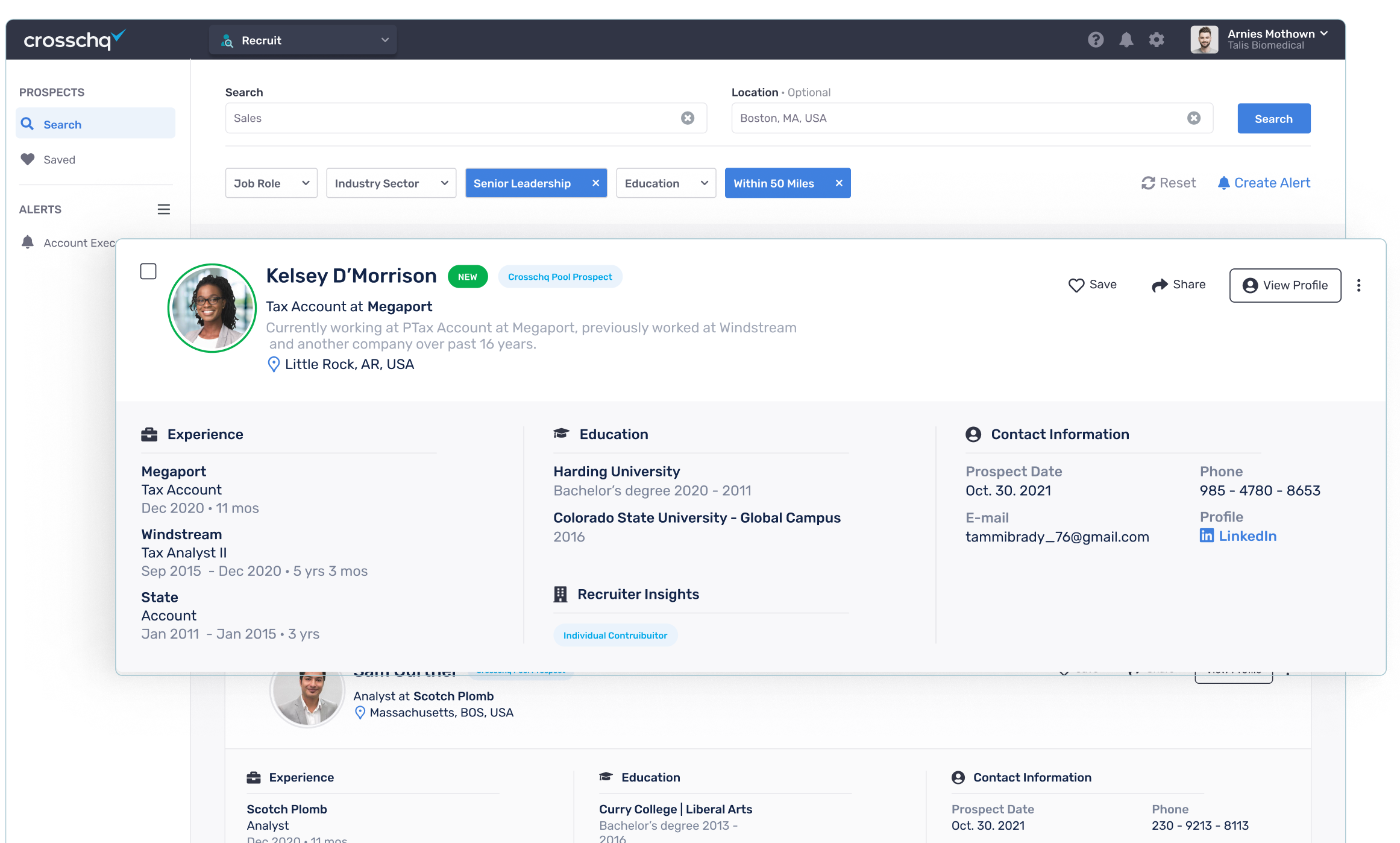Screen dimensions: 1400x843
Task: Expand the Job Role dropdown
Action: 271,183
